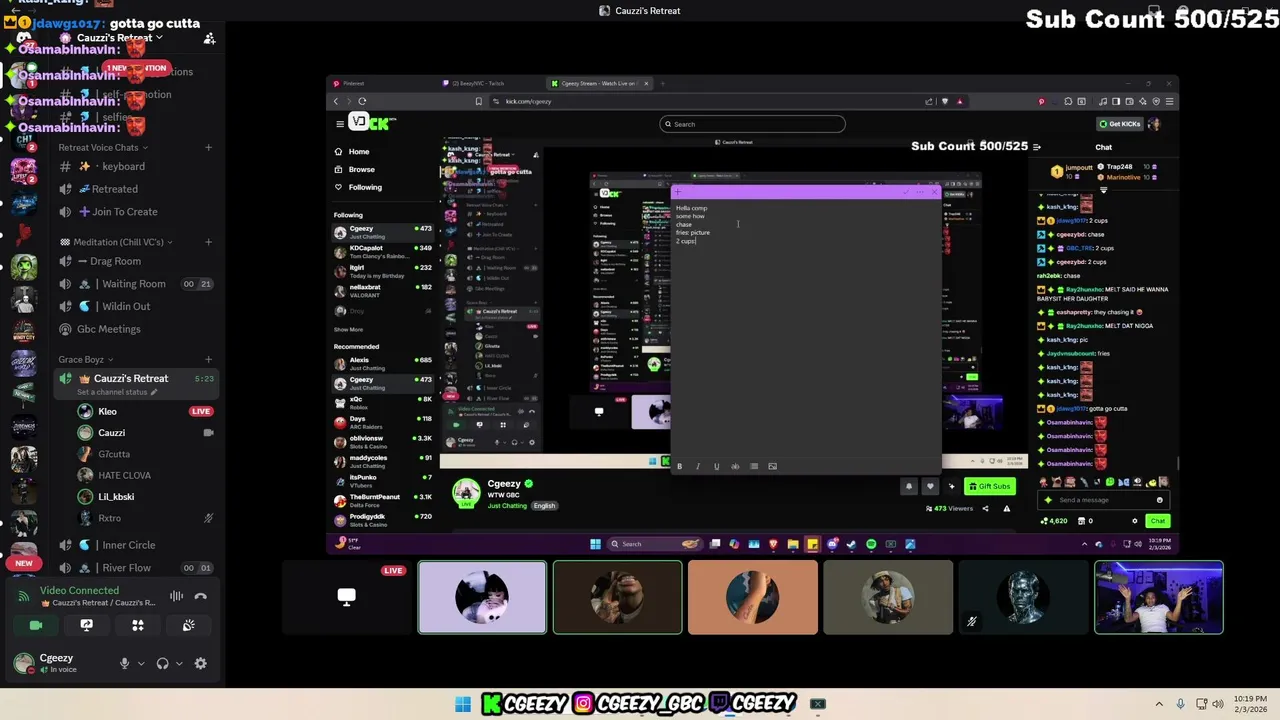
Task: Open the Kick hamburger menu
Action: point(340,124)
